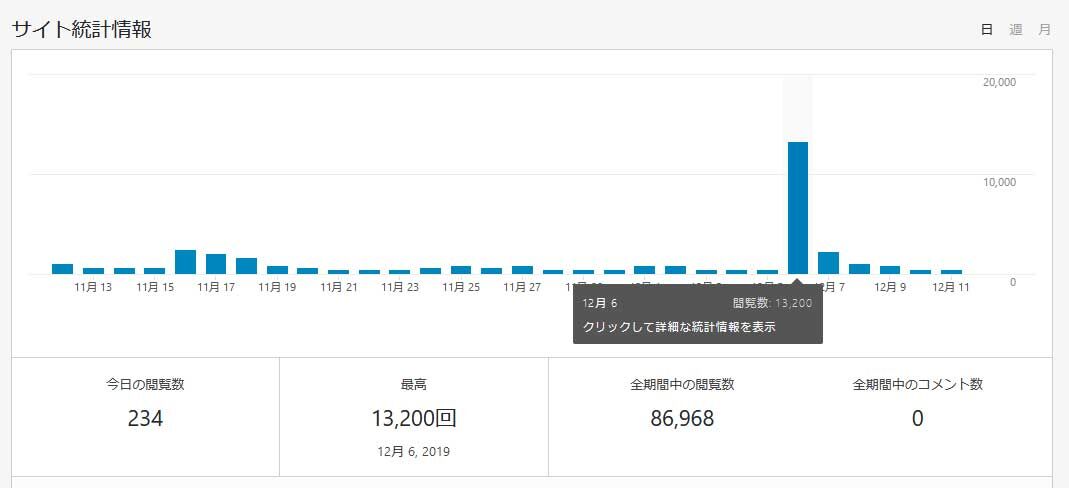This screenshot has height=488, width=1069.
Task: Click the 12月 9 x-axis label
Action: click(x=890, y=288)
